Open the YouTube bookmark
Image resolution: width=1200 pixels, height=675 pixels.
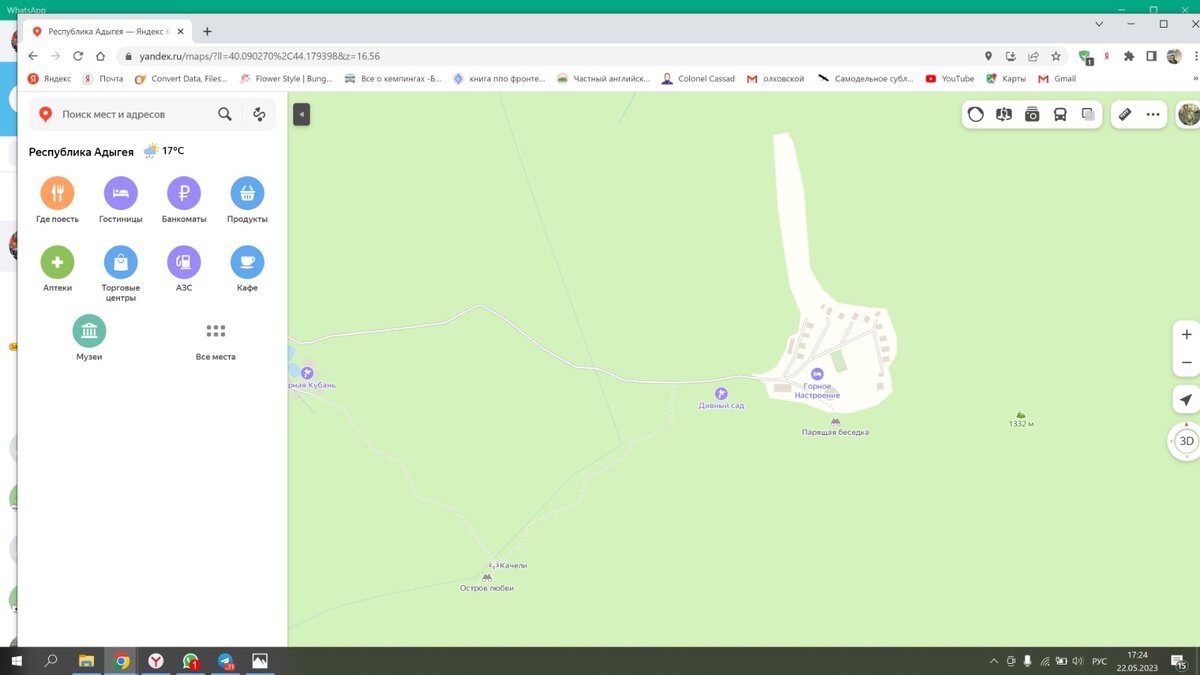tap(950, 78)
